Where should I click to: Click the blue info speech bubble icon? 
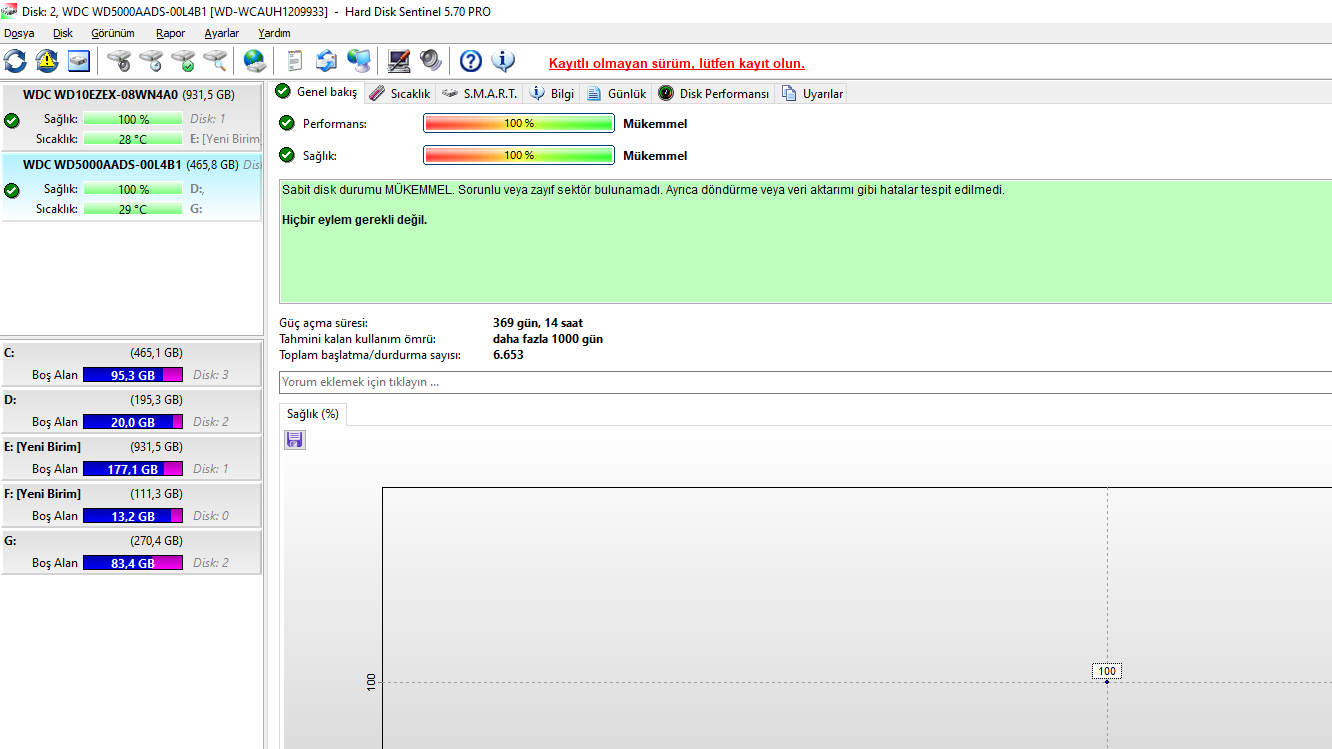(x=503, y=61)
